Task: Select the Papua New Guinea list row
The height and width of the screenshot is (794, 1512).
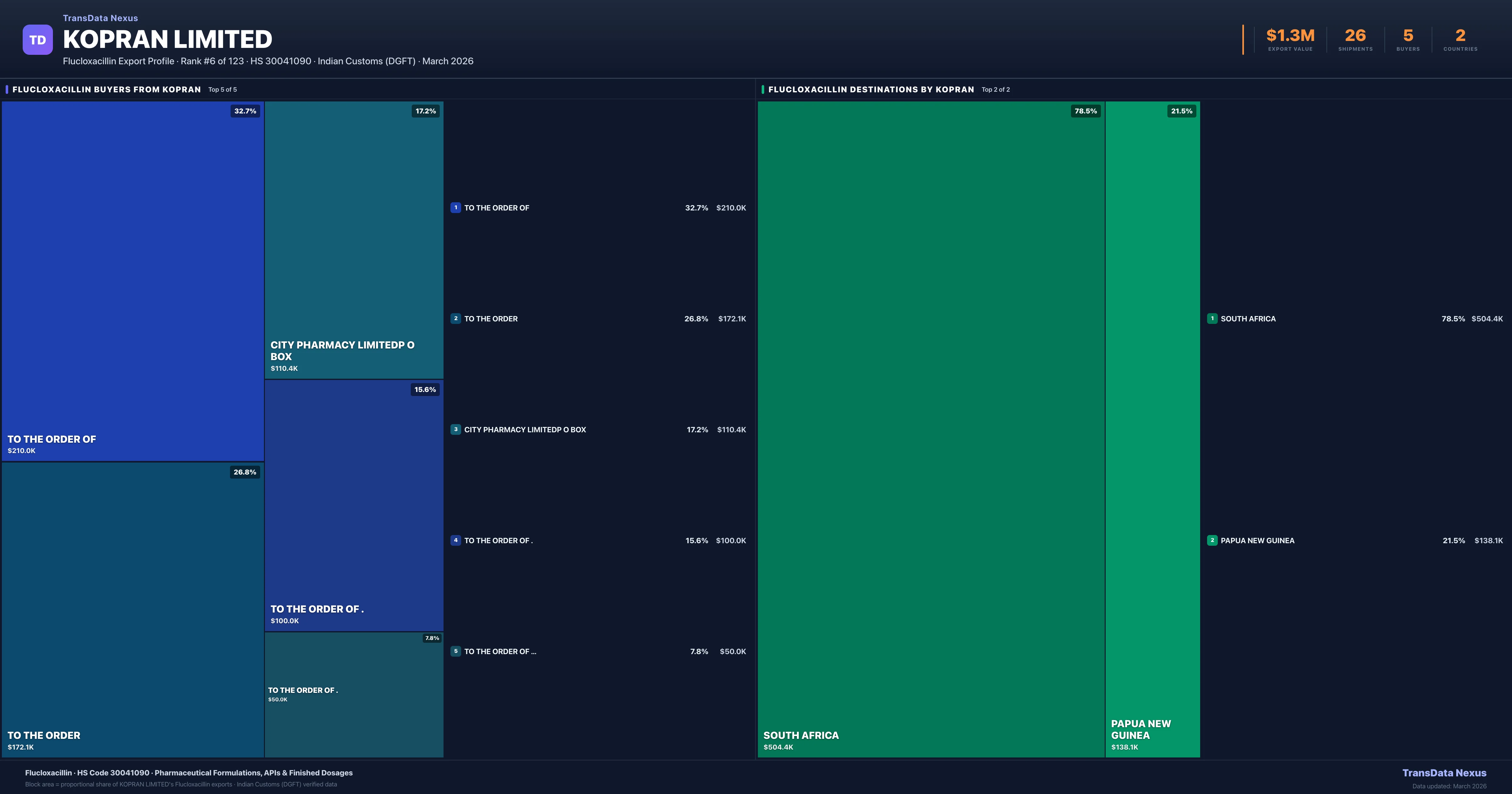Action: click(x=1355, y=540)
